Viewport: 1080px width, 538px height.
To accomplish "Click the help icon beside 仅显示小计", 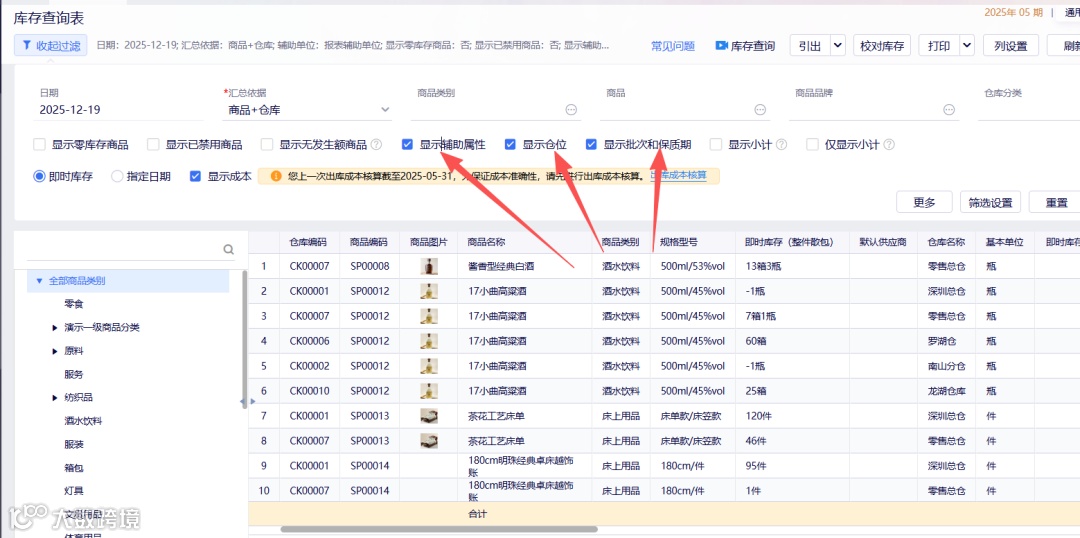I will click(x=889, y=145).
